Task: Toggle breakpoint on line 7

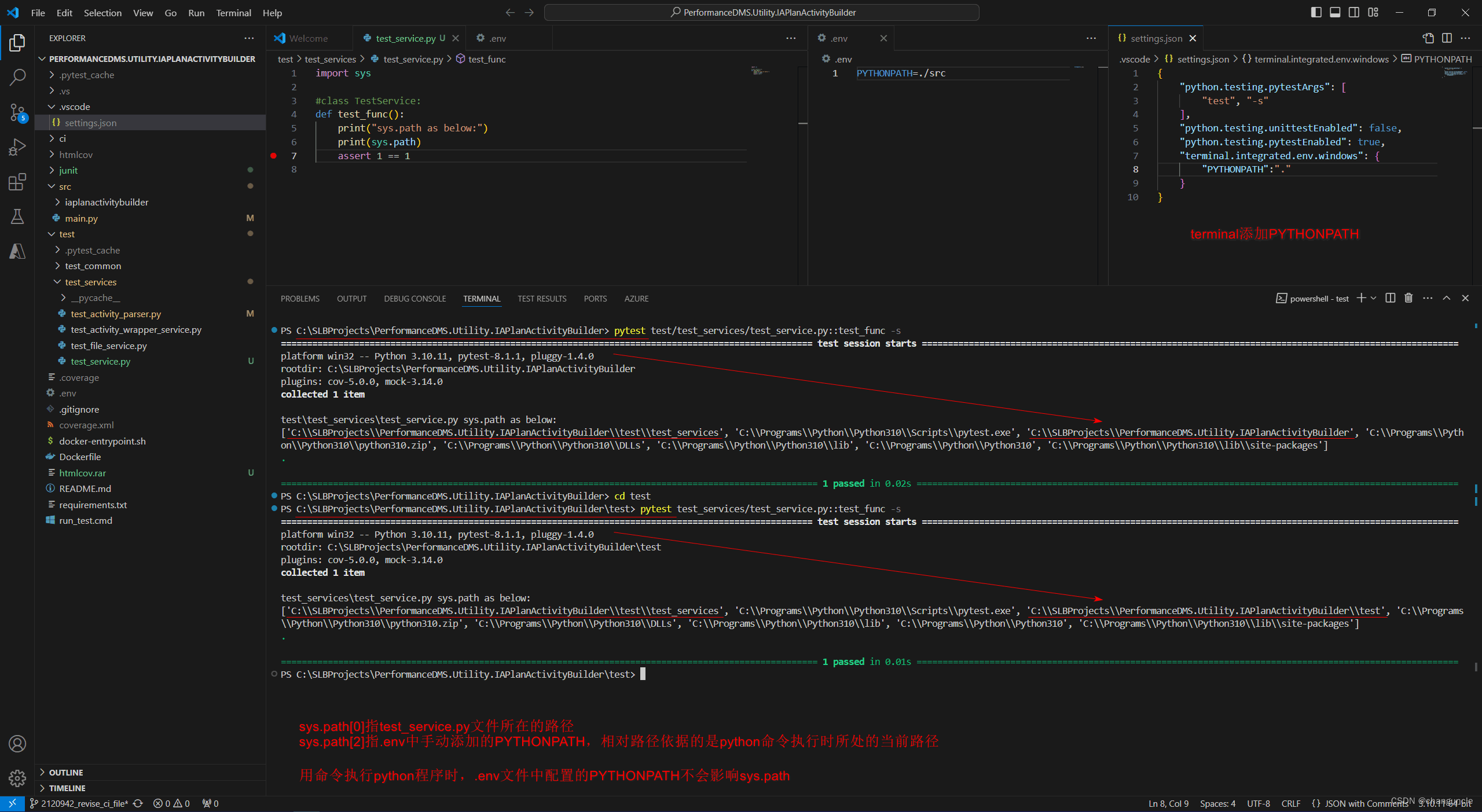Action: point(274,156)
